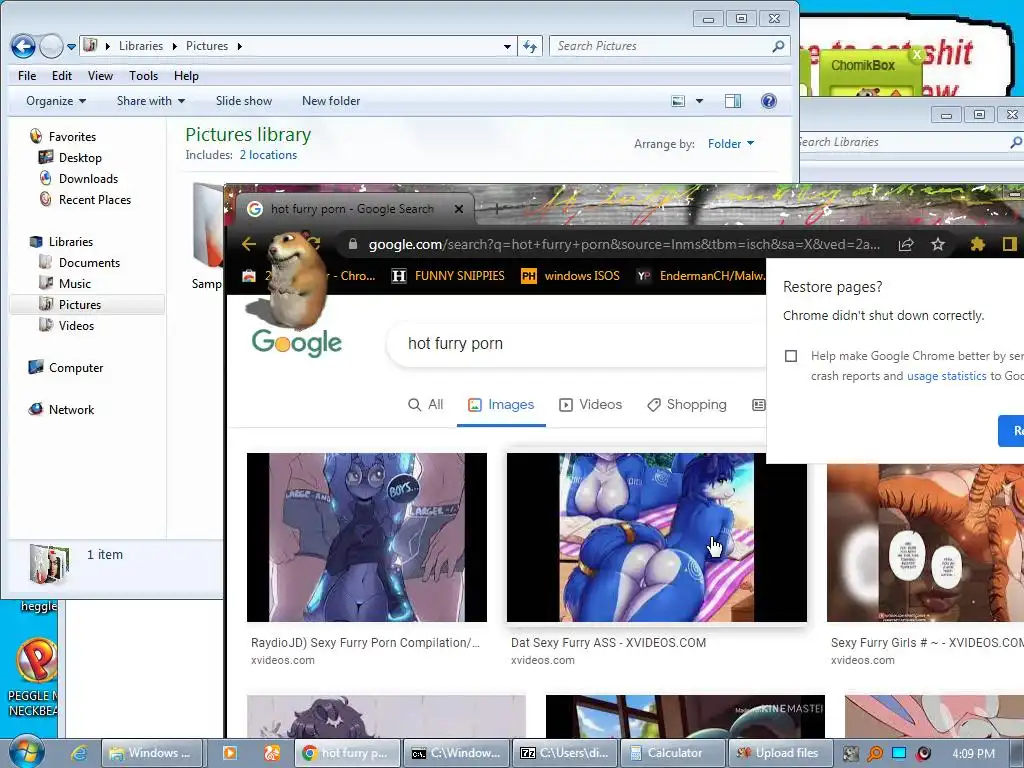Open the View menu in Explorer
Screen dimensions: 1024x768
click(x=101, y=76)
